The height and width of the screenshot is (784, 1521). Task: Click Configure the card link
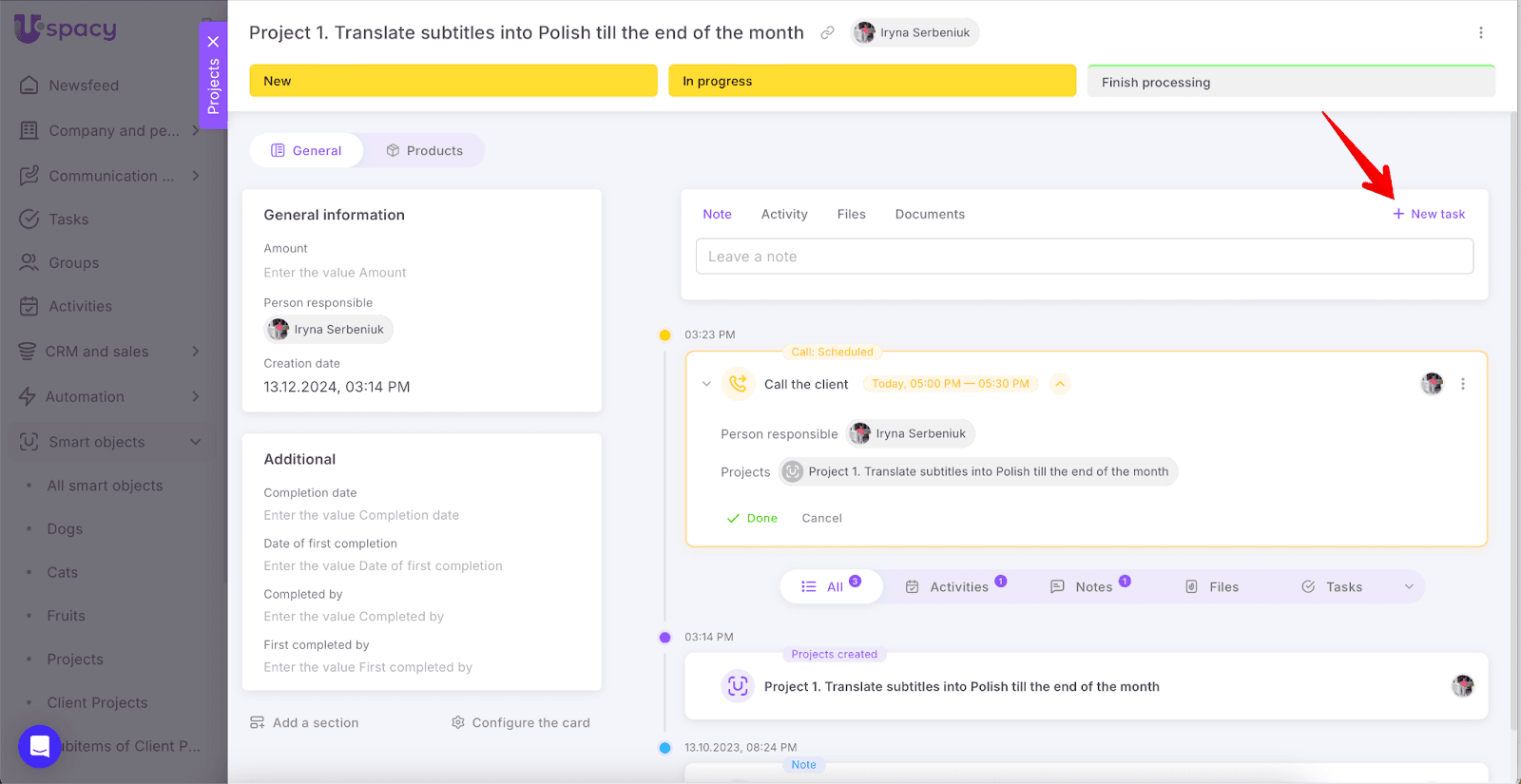pos(520,723)
